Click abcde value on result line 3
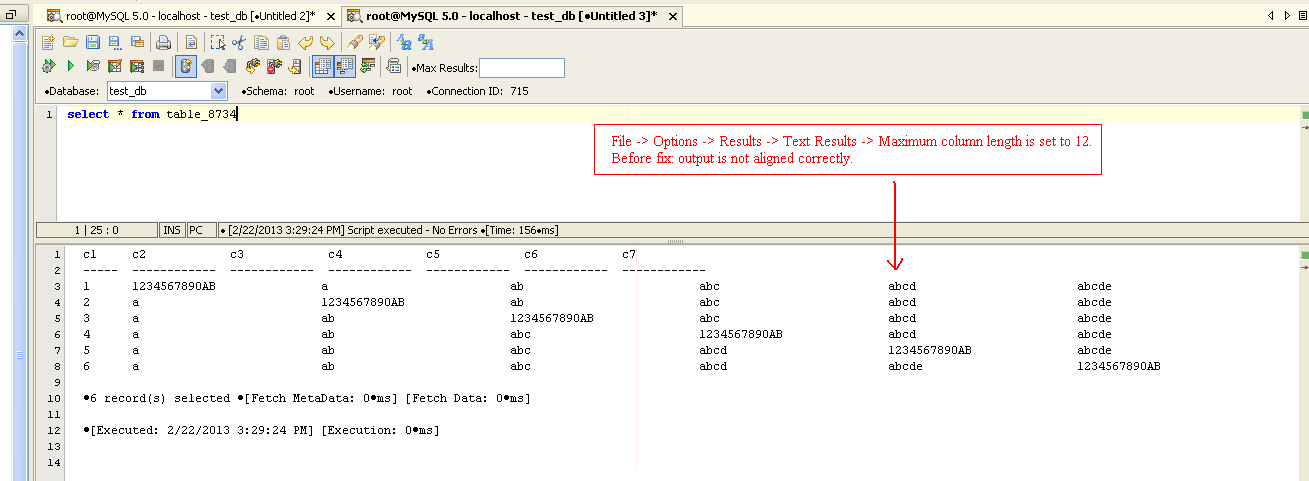Screen dimensions: 1309x481 pyautogui.click(x=1094, y=286)
